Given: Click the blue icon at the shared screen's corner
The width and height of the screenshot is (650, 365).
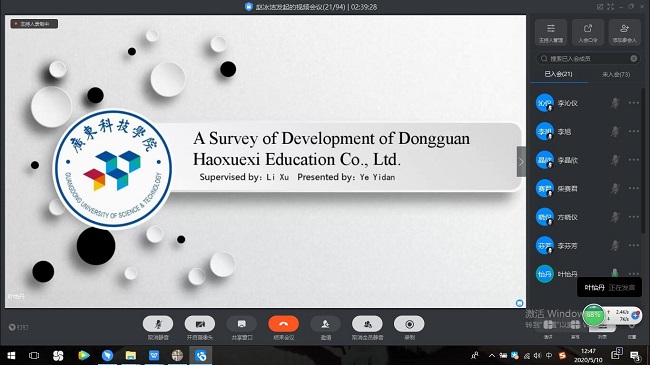Looking at the screenshot, I should click(x=519, y=303).
